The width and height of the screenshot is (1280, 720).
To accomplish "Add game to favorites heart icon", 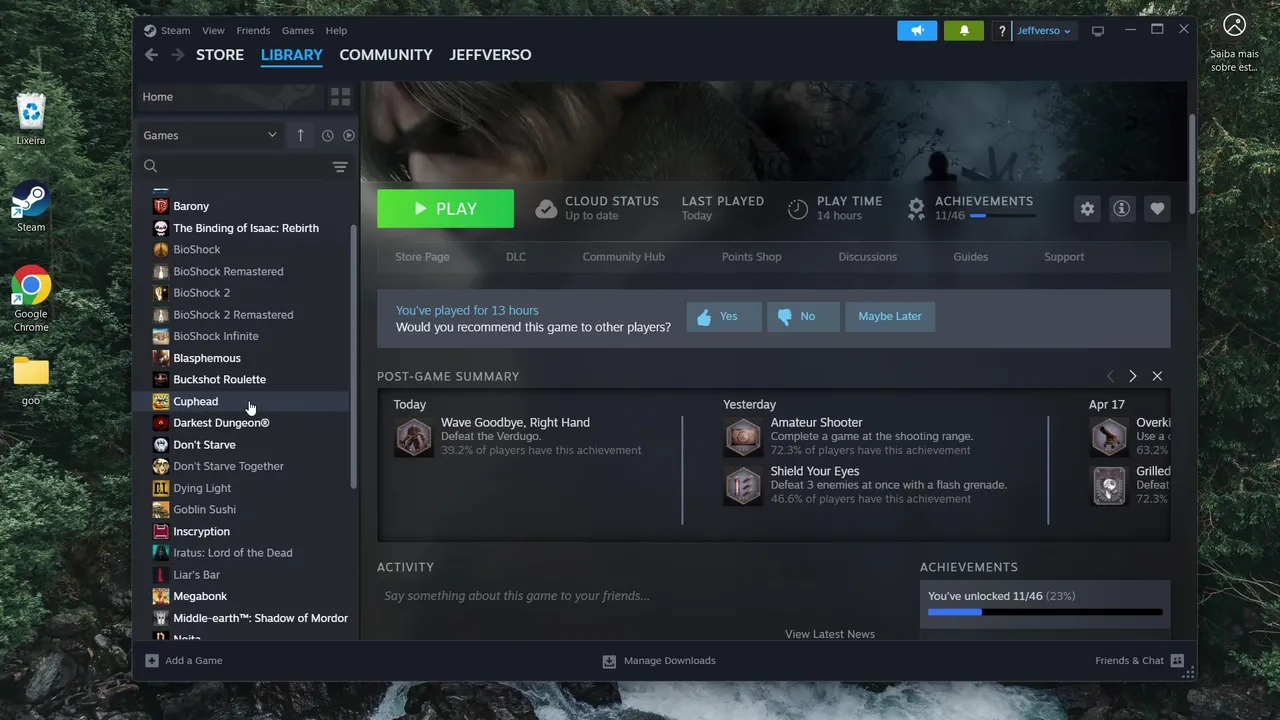I will (1157, 209).
